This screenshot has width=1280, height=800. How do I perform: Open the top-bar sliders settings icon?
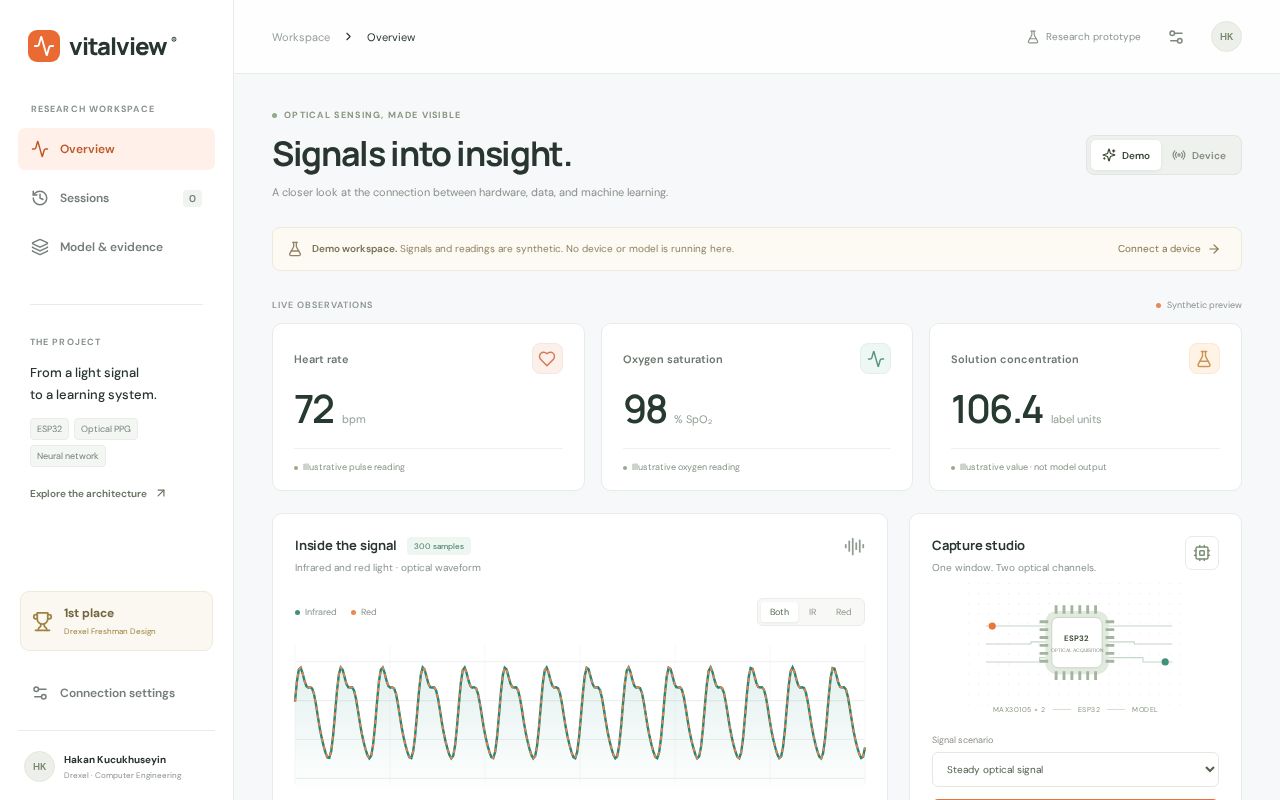coord(1176,37)
